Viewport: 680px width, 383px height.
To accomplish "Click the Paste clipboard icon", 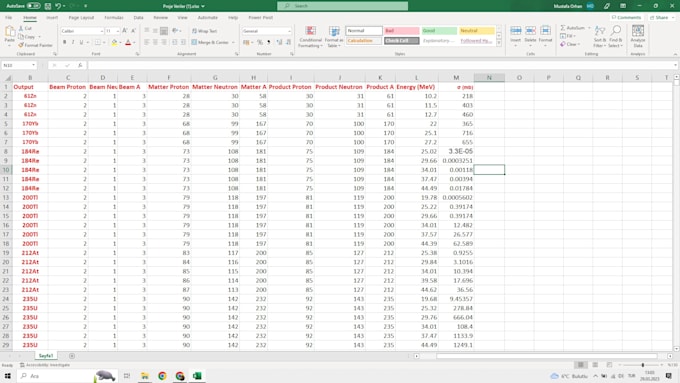I will point(10,32).
